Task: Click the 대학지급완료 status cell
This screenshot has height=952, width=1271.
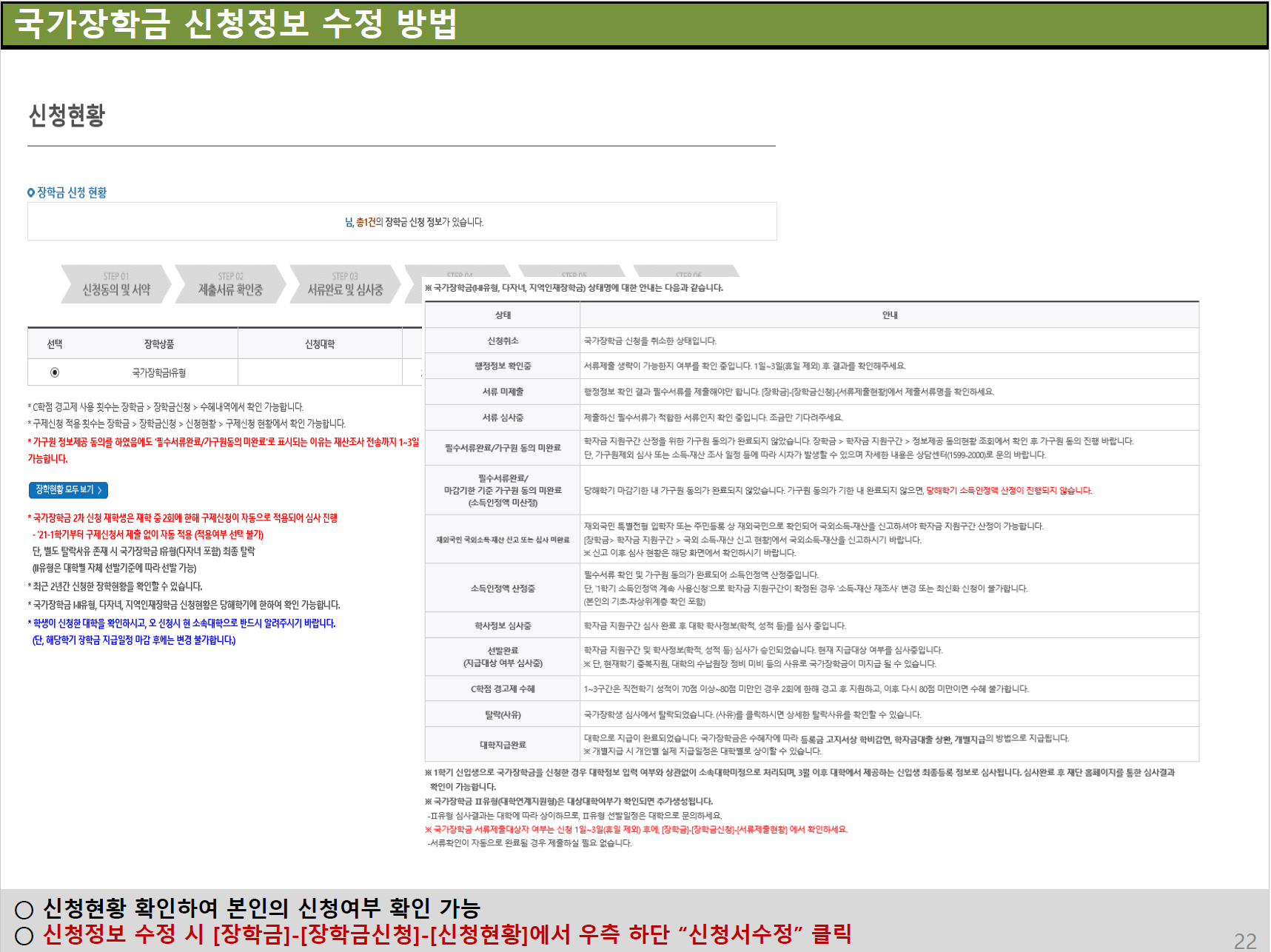Action: click(x=503, y=745)
